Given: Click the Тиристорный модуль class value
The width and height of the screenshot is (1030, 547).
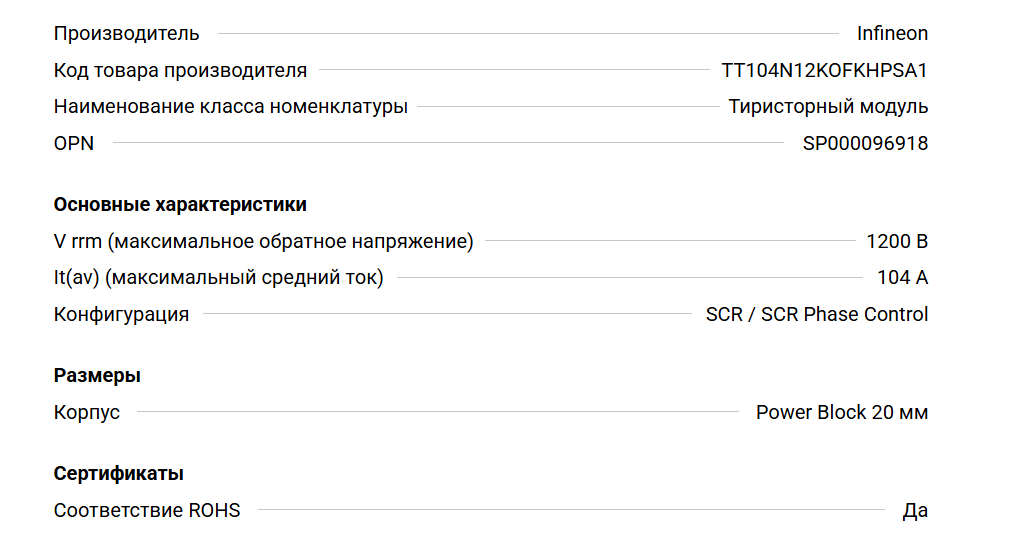Looking at the screenshot, I should point(828,107).
